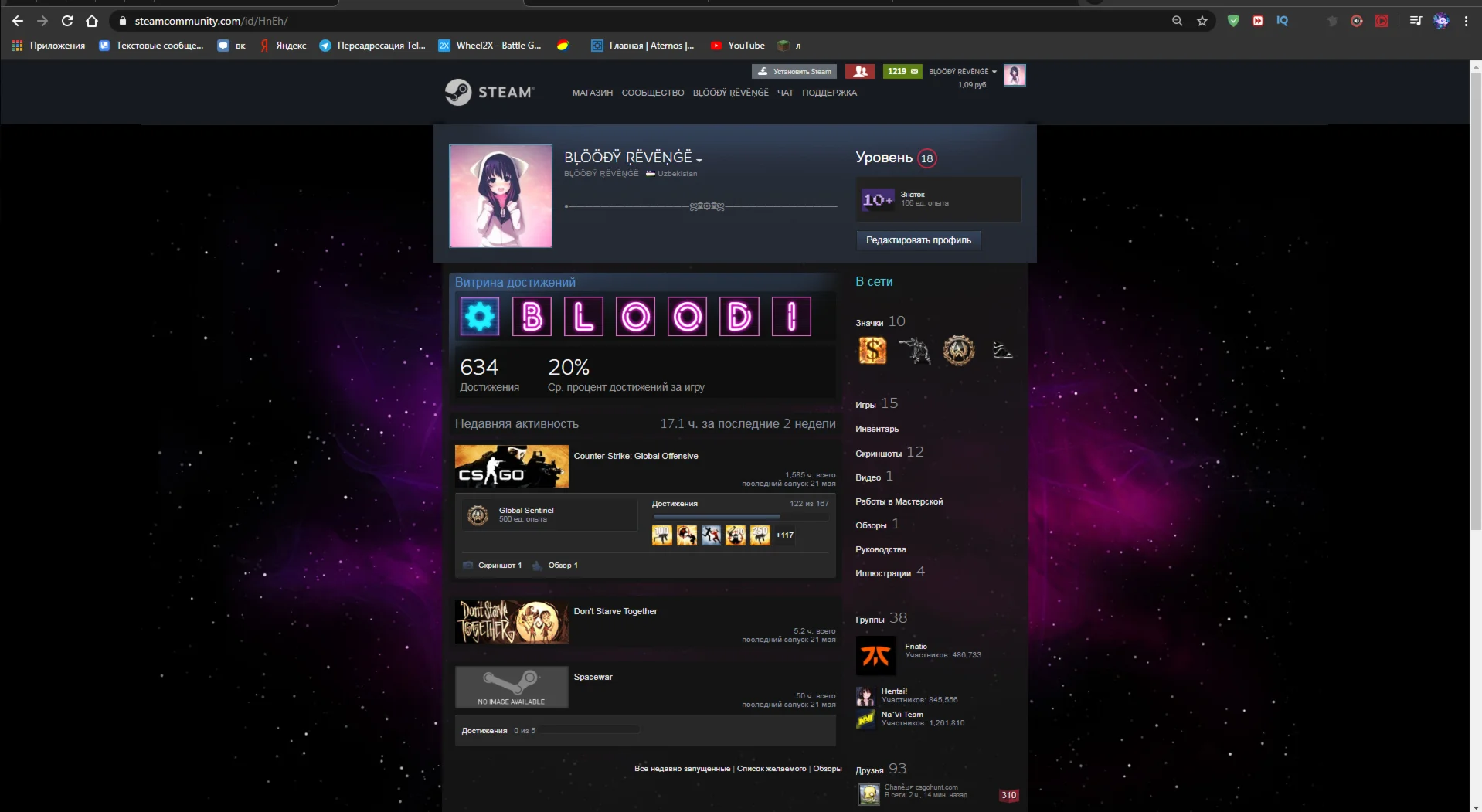Screen dimensions: 1482x812
Task: Open the Don't Starve Together game banner
Action: [x=512, y=622]
